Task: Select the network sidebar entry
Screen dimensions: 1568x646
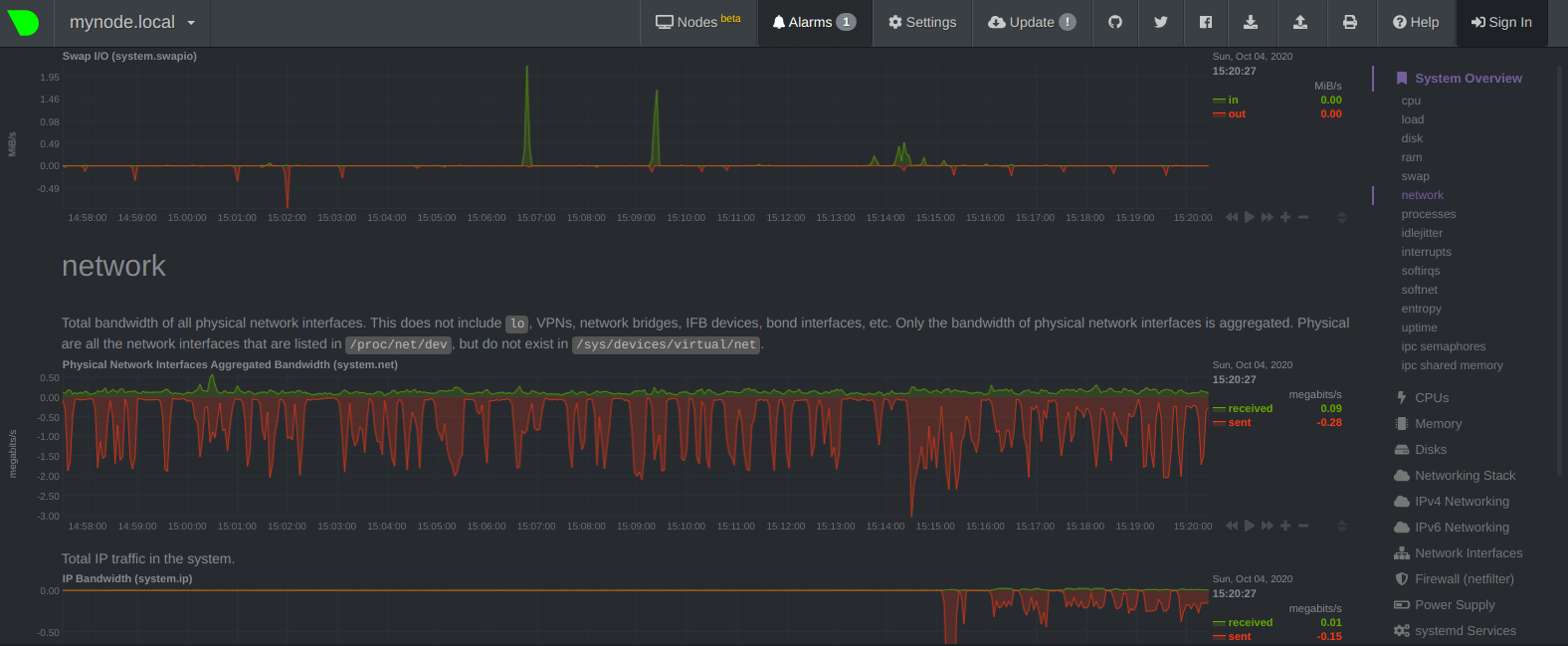Action: [1422, 195]
